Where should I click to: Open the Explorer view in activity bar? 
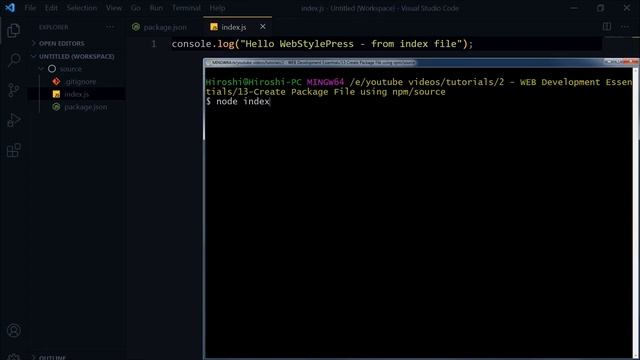pyautogui.click(x=13, y=31)
